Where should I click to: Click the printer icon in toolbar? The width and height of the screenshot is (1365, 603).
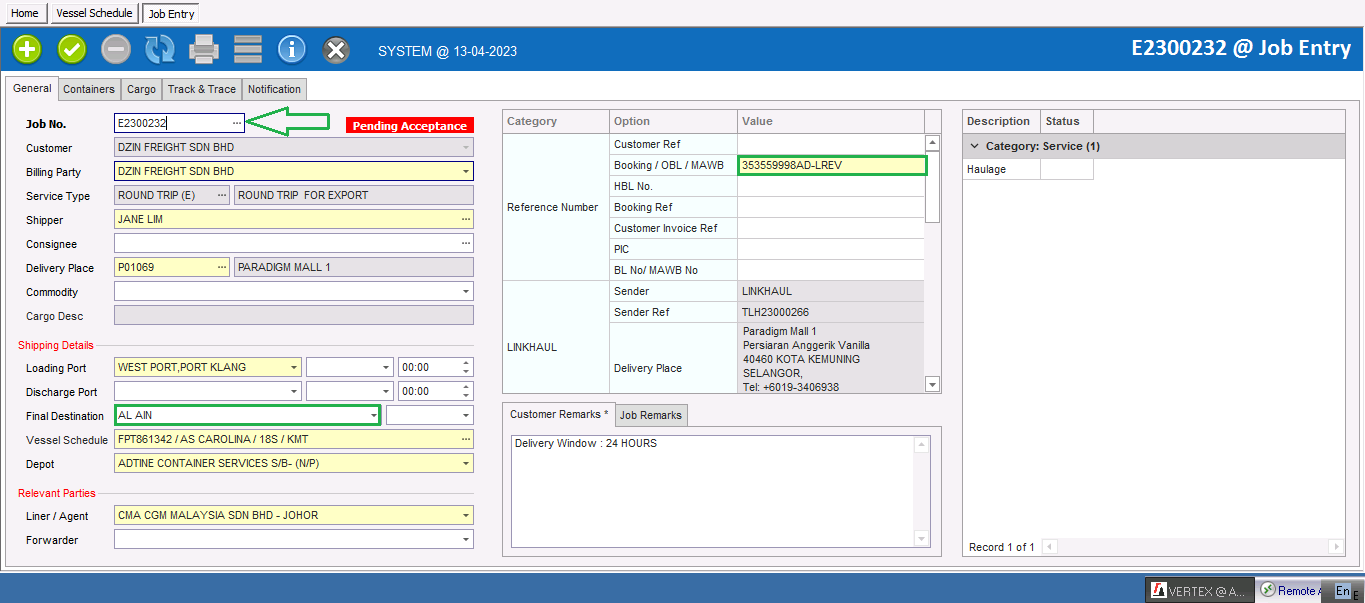pos(204,48)
